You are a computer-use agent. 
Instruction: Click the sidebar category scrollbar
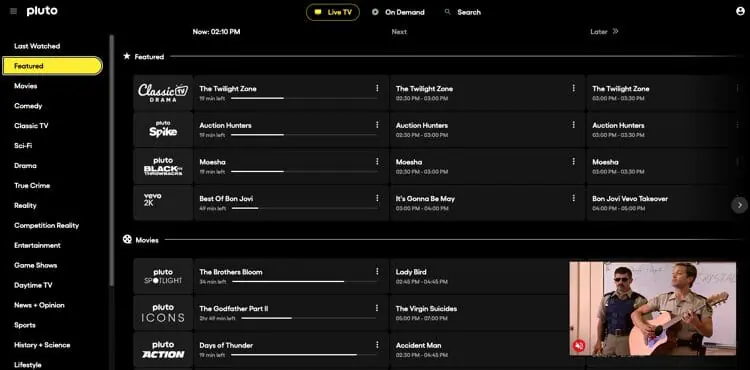click(111, 160)
